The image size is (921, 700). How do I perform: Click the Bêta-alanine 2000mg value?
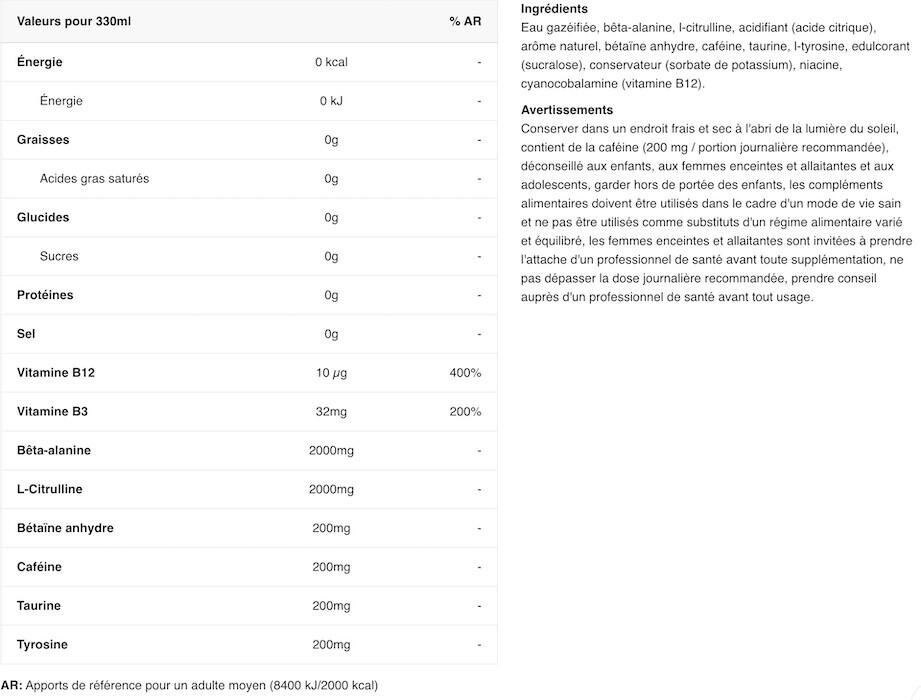coord(331,450)
